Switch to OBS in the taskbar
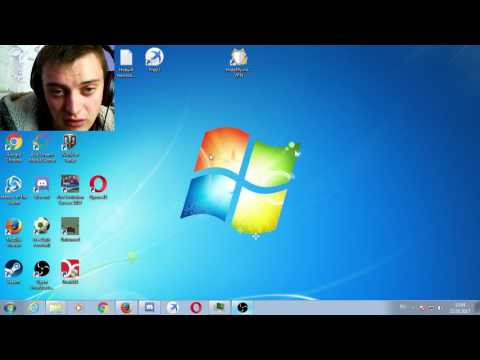The image size is (480, 360). pyautogui.click(x=243, y=307)
